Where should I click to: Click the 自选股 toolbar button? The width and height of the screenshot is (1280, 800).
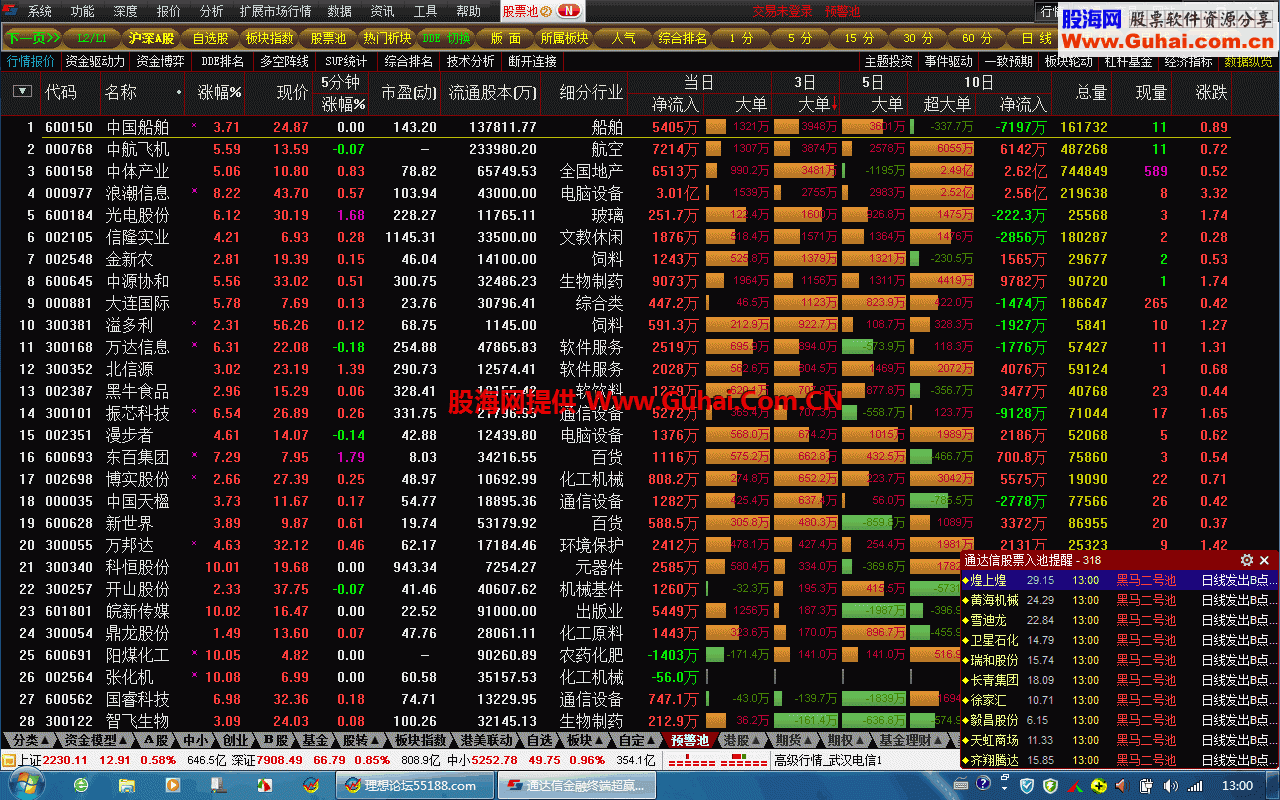point(210,38)
